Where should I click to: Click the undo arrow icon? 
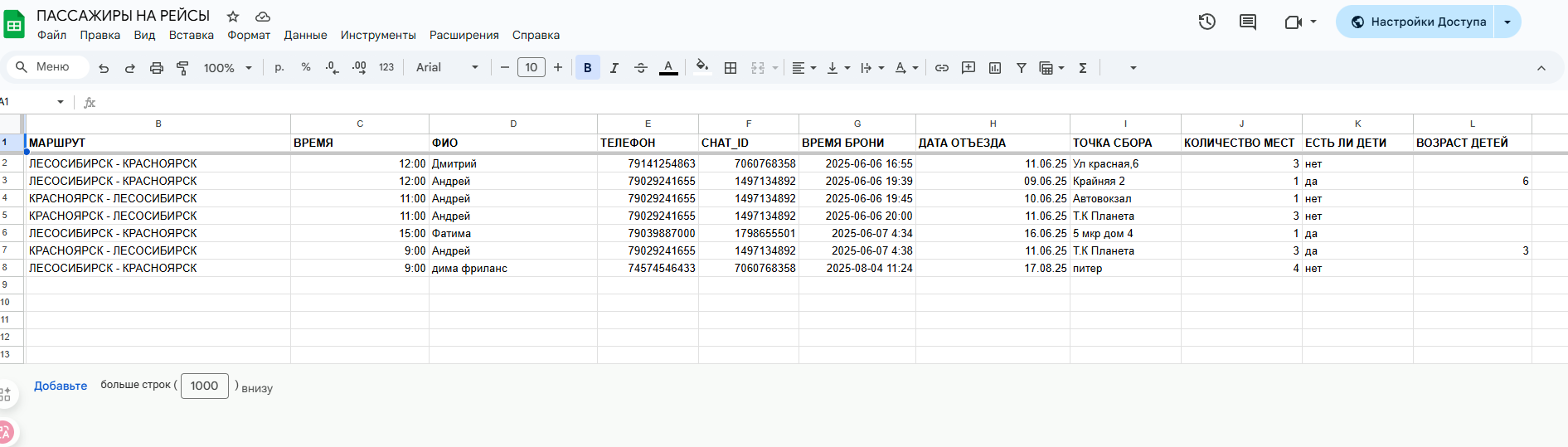pos(104,68)
